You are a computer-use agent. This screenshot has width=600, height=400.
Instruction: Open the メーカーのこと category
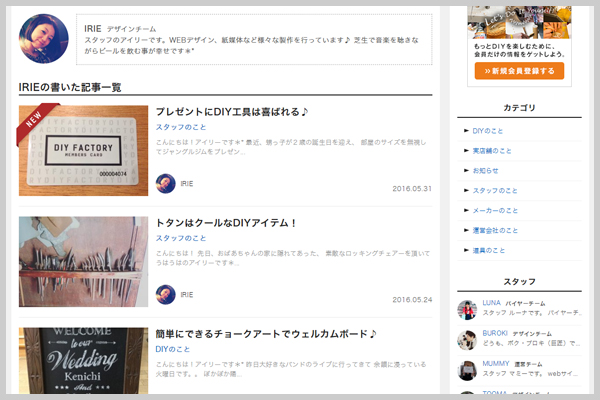pyautogui.click(x=495, y=211)
